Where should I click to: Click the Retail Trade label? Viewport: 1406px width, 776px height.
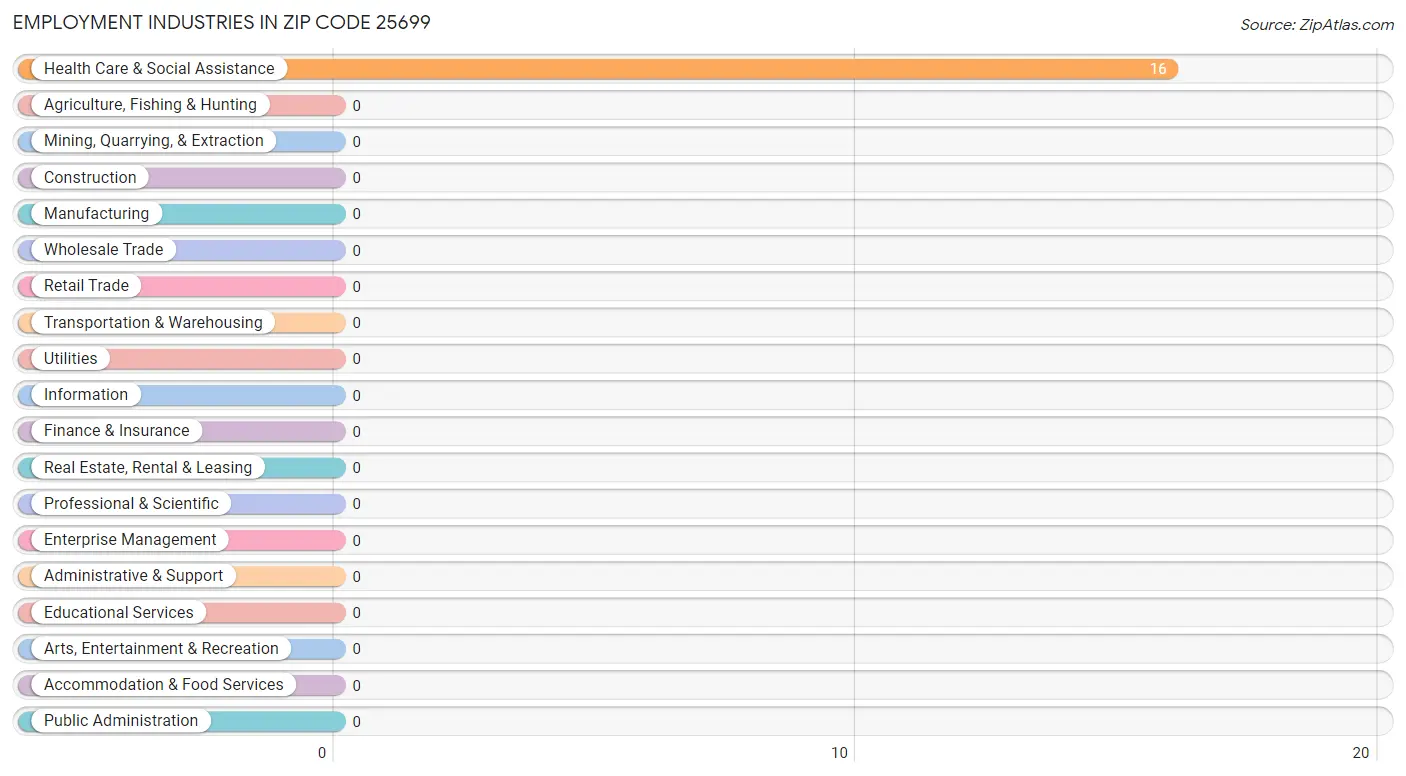[86, 285]
